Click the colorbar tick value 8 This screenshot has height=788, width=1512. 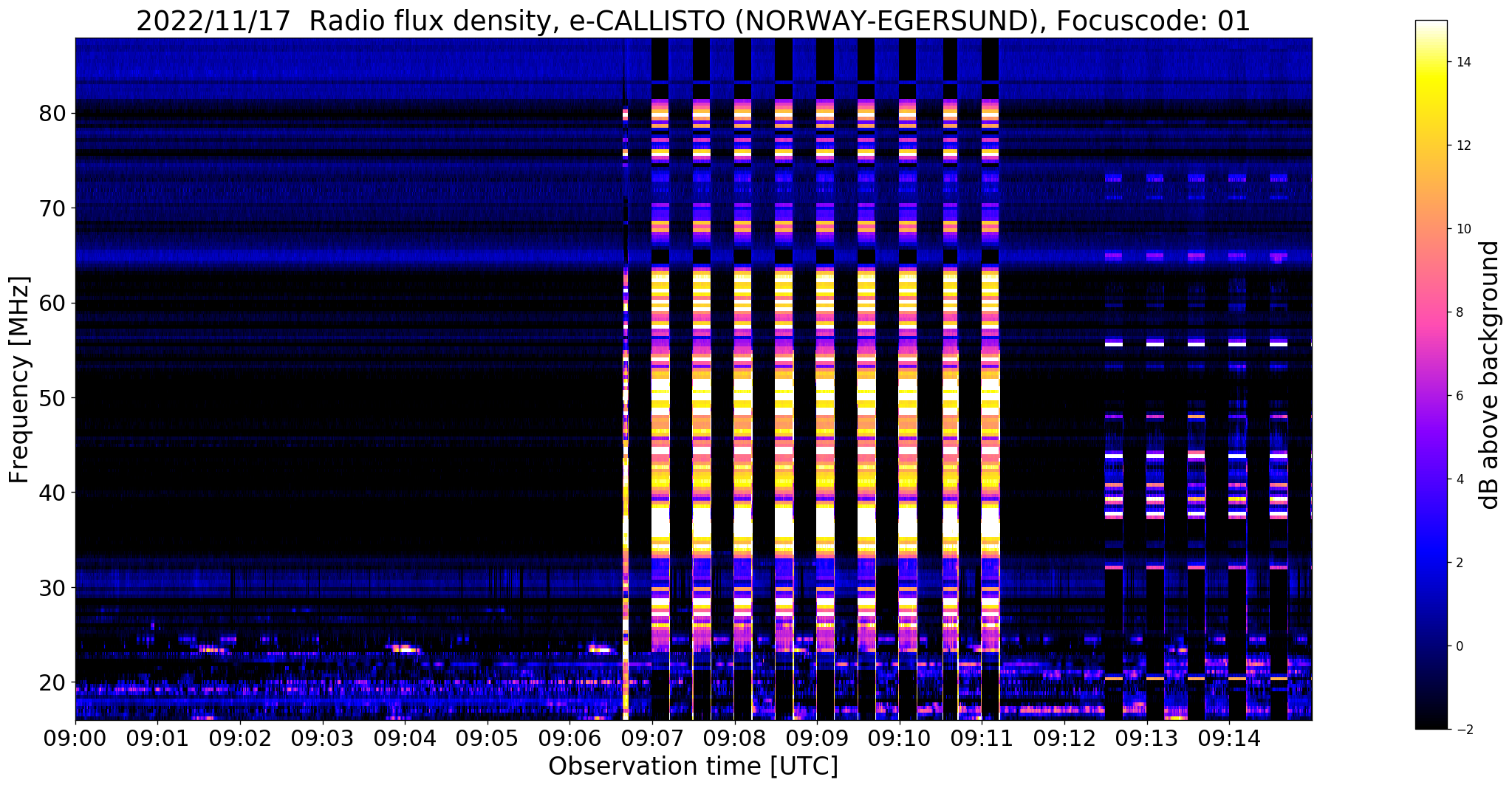(x=1459, y=312)
